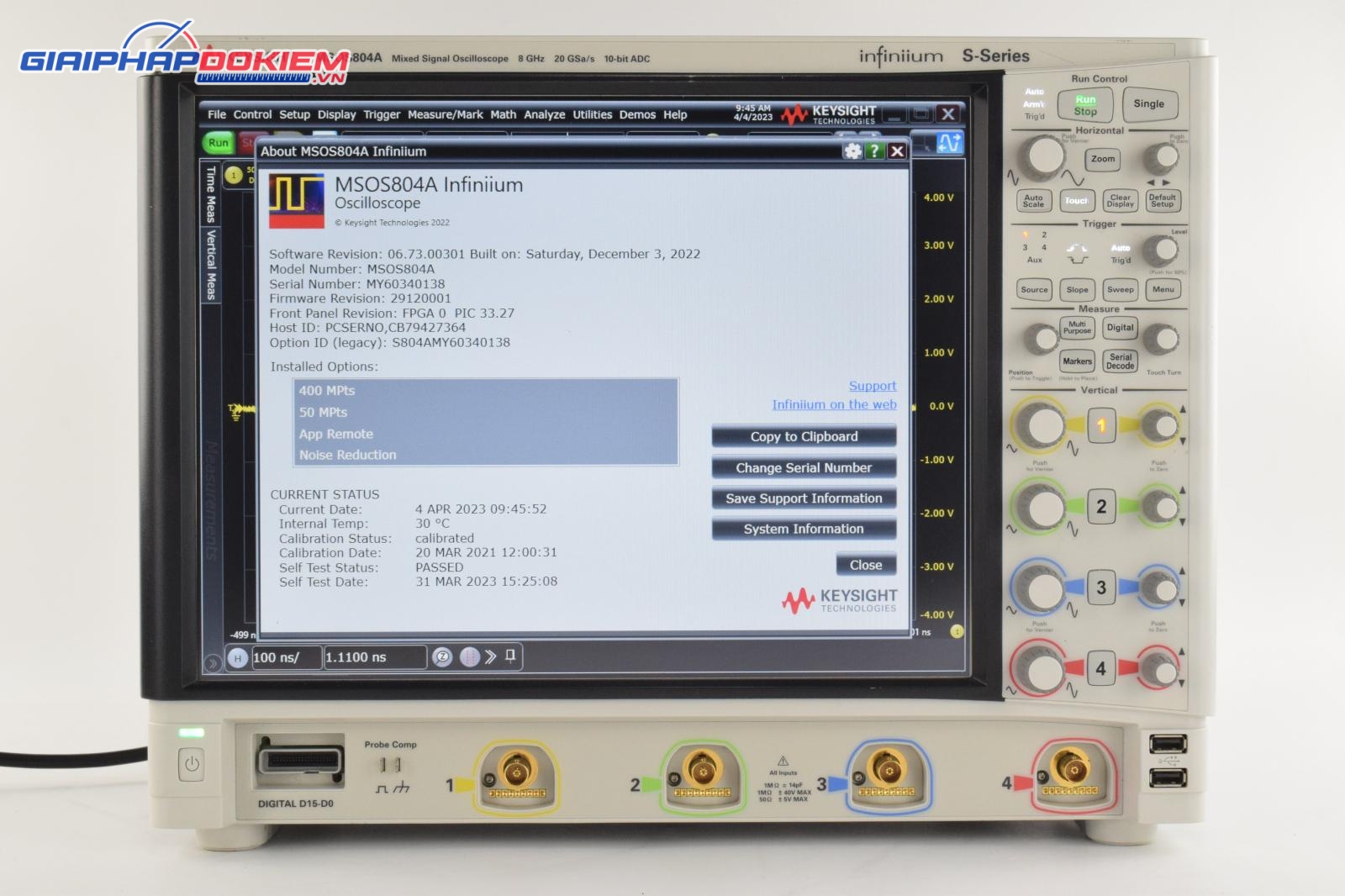Switch to the Vertical Meas side tab

210,265
